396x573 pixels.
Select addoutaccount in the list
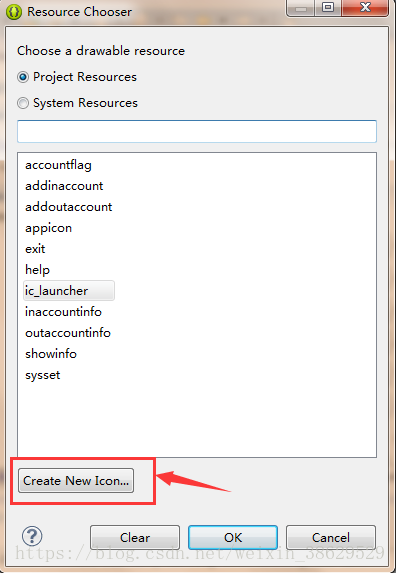[69, 207]
